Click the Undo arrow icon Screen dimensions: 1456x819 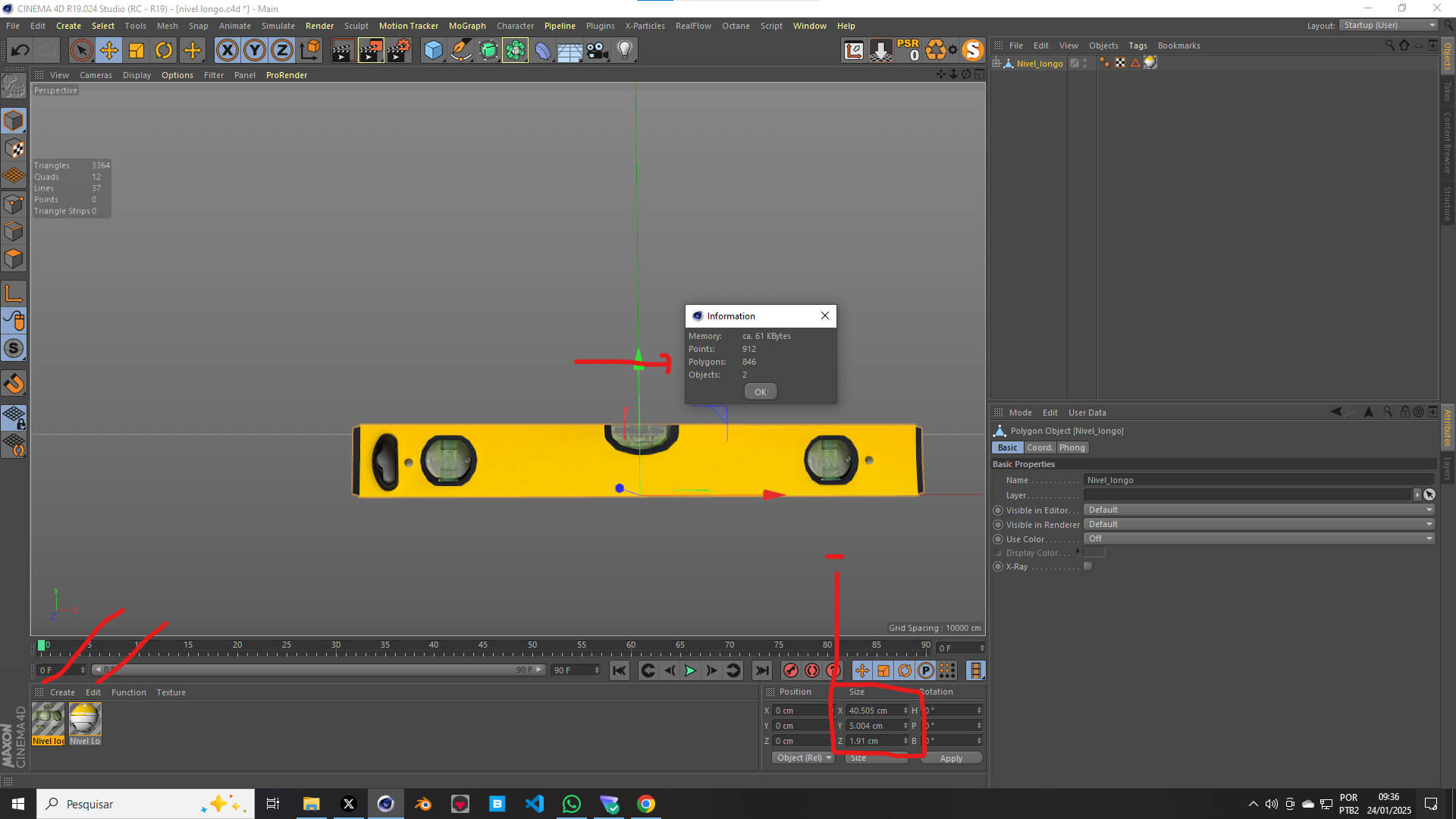[x=20, y=51]
